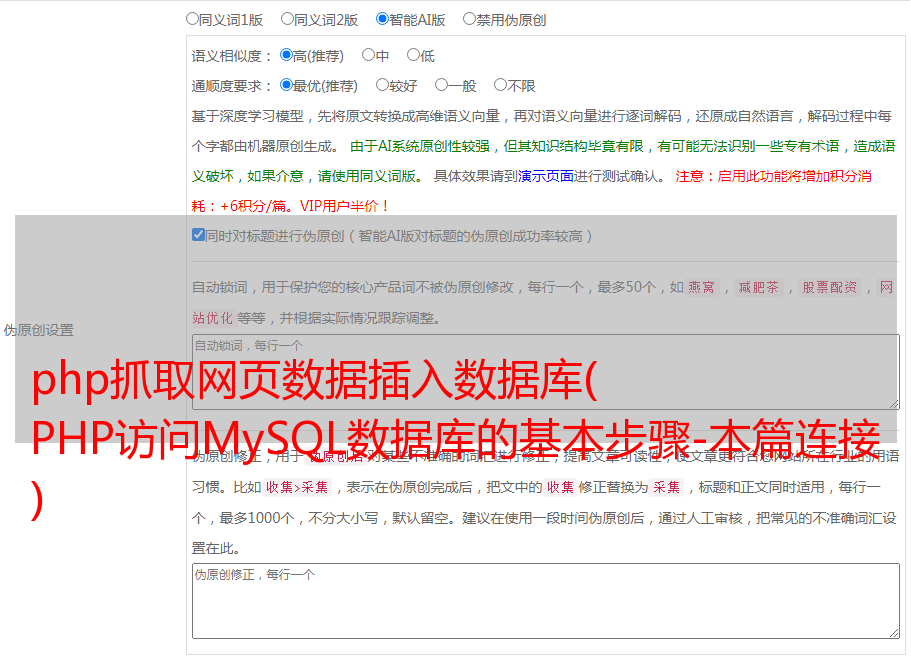The image size is (911, 658).
Task: Select 不限 for 通顺度要求
Action: pyautogui.click(x=500, y=85)
